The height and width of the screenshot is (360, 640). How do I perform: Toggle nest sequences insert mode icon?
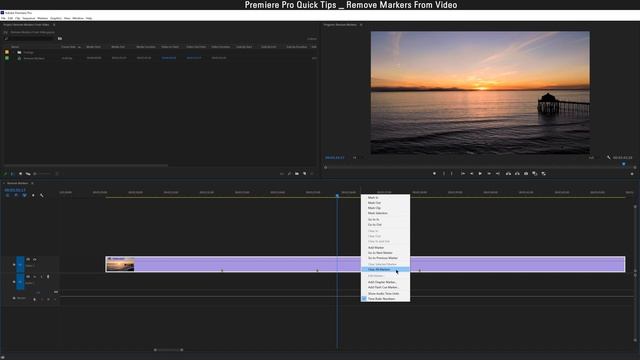[x=7, y=196]
